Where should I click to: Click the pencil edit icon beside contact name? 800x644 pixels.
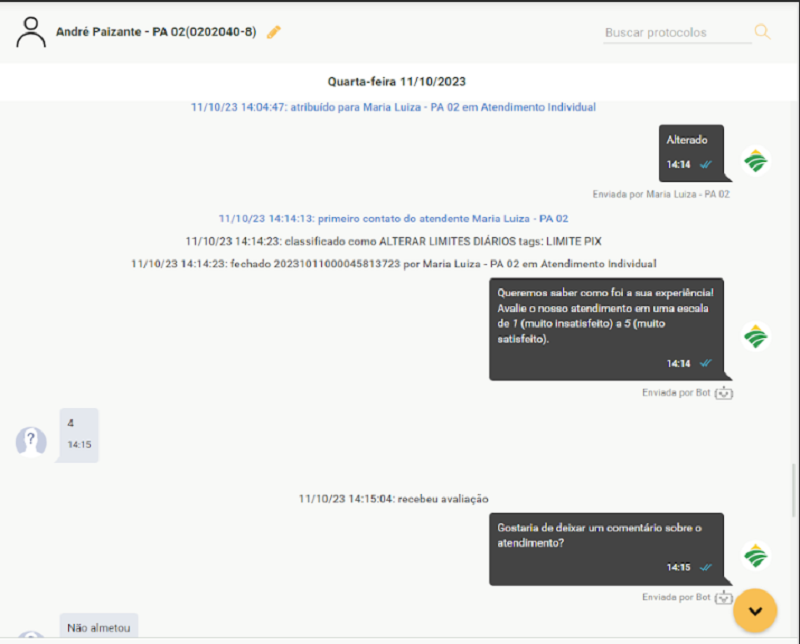click(274, 32)
